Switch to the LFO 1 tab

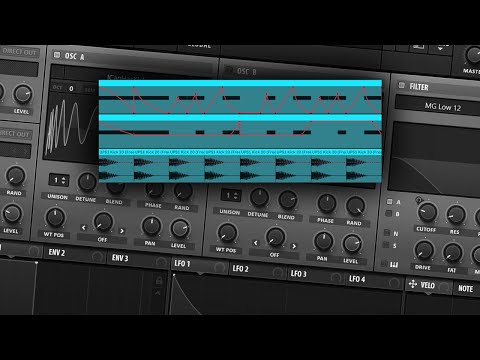pyautogui.click(x=182, y=263)
